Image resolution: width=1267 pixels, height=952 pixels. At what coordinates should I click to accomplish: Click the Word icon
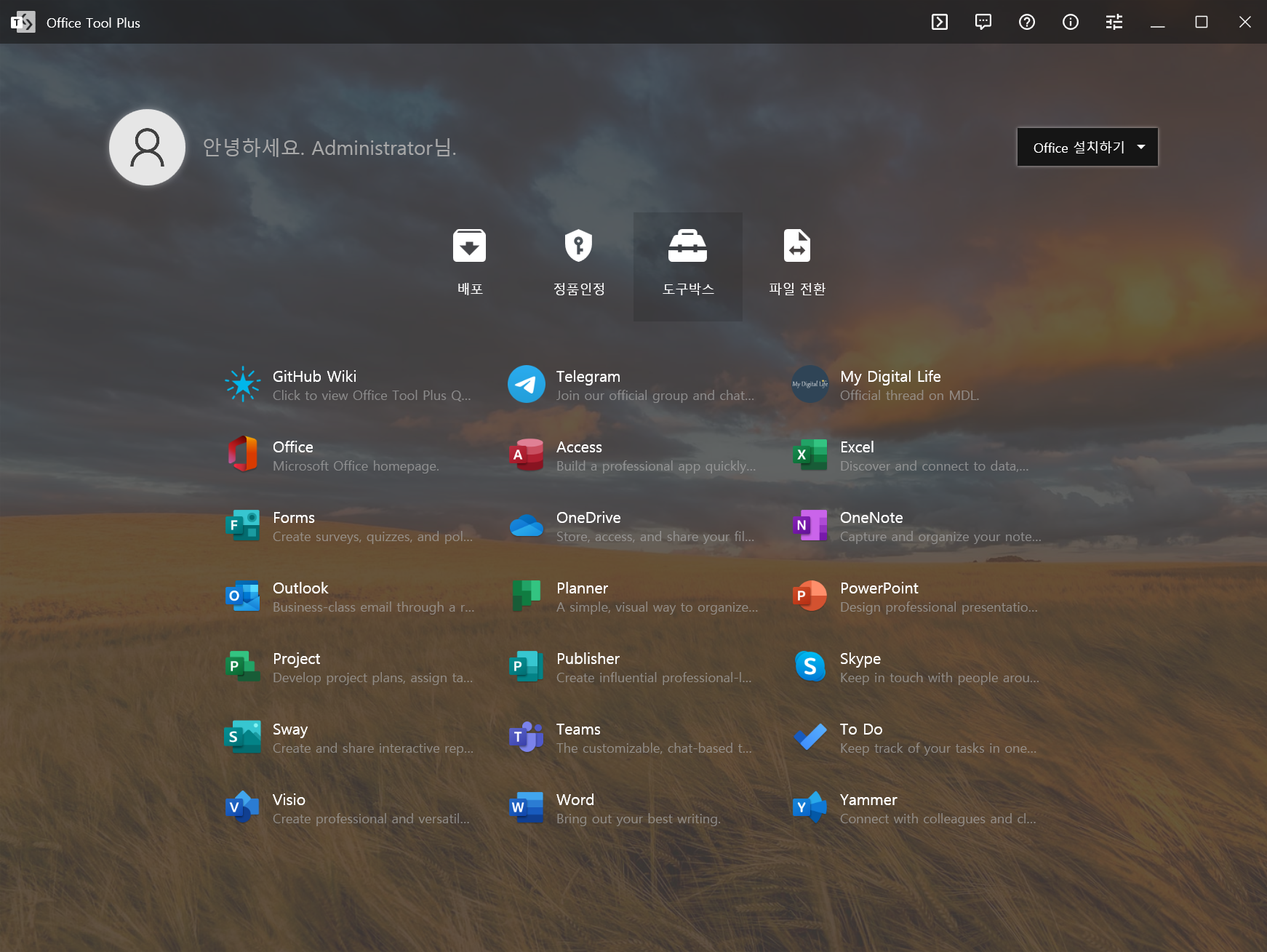527,807
